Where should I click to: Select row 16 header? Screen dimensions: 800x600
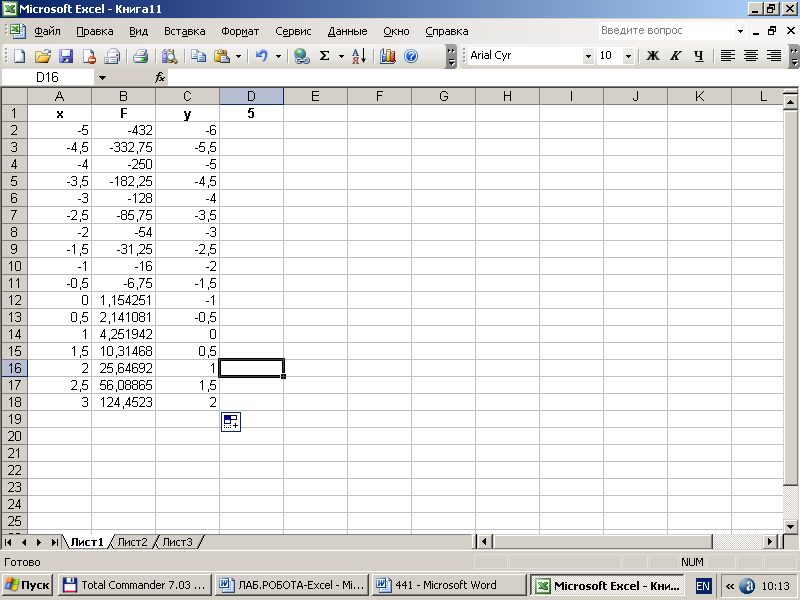click(x=14, y=368)
